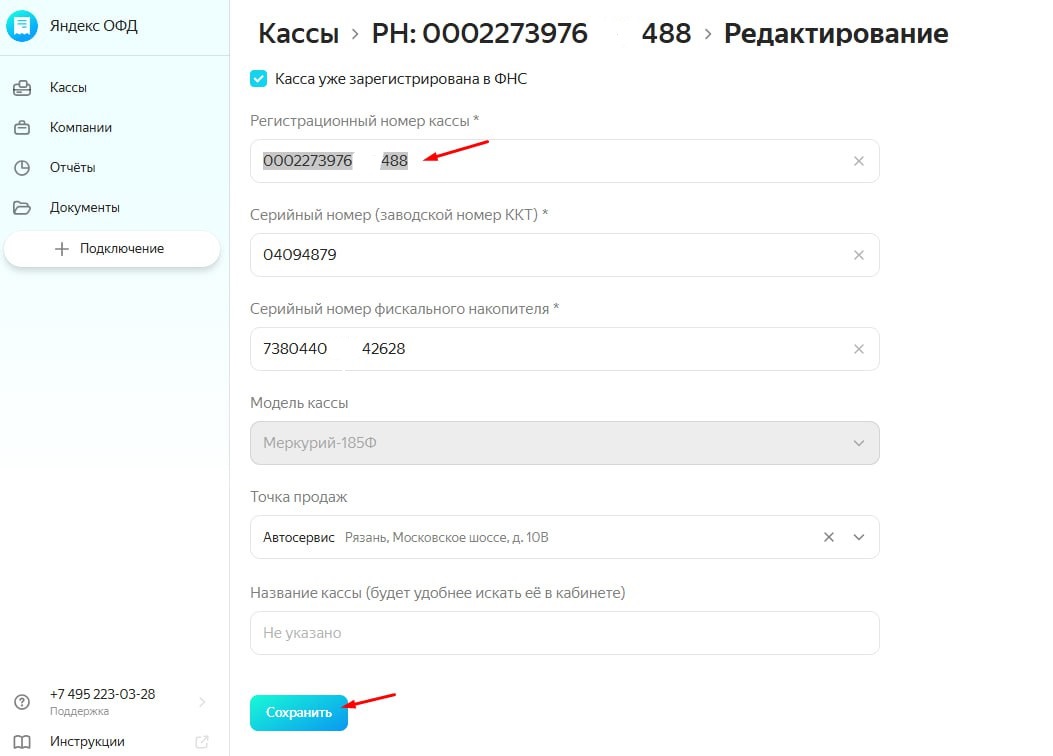The image size is (1053, 756).
Task: Expand the support phone chevron
Action: click(x=202, y=702)
